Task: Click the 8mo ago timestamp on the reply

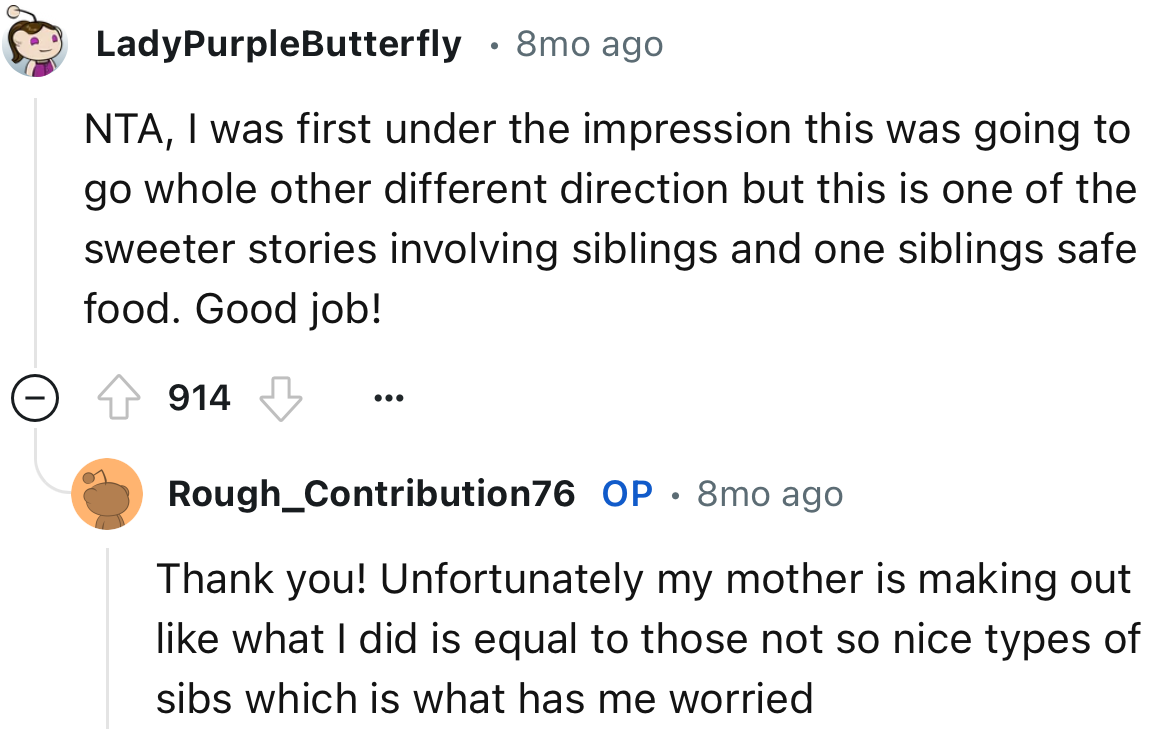Action: click(x=768, y=492)
